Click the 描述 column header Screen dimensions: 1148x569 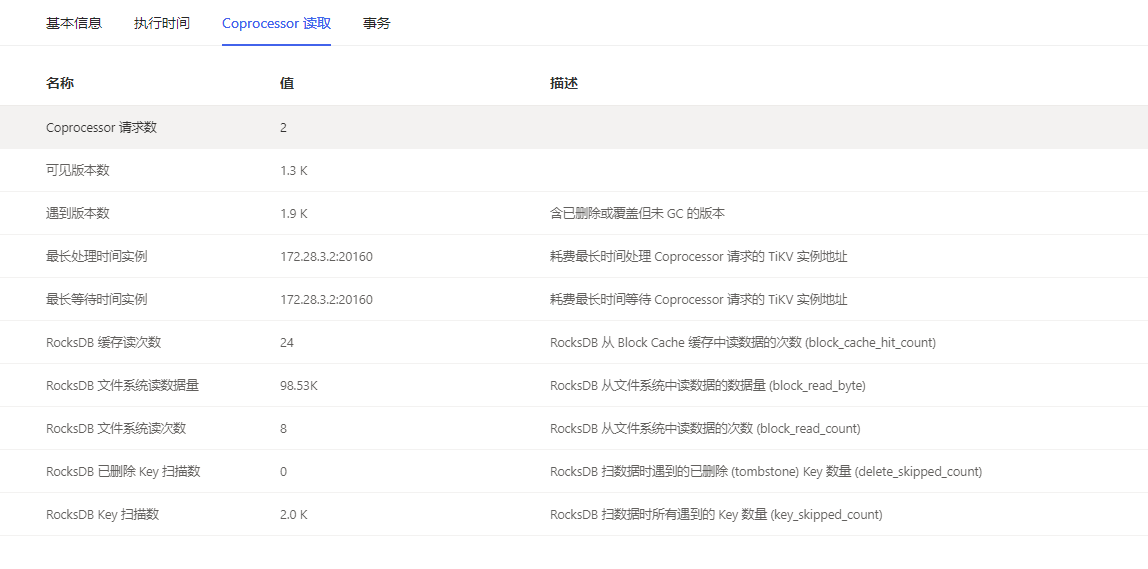[564, 83]
